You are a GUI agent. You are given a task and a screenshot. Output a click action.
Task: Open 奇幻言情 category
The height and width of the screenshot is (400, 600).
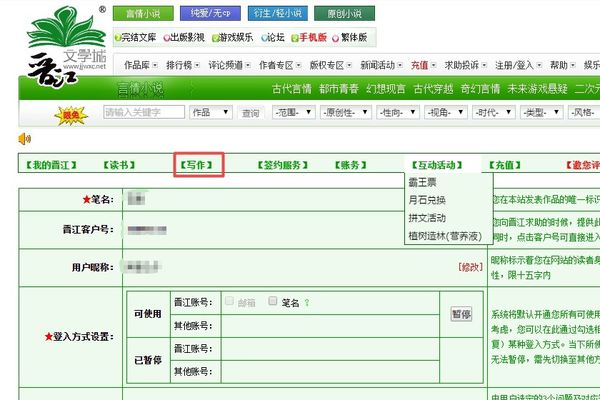(480, 89)
